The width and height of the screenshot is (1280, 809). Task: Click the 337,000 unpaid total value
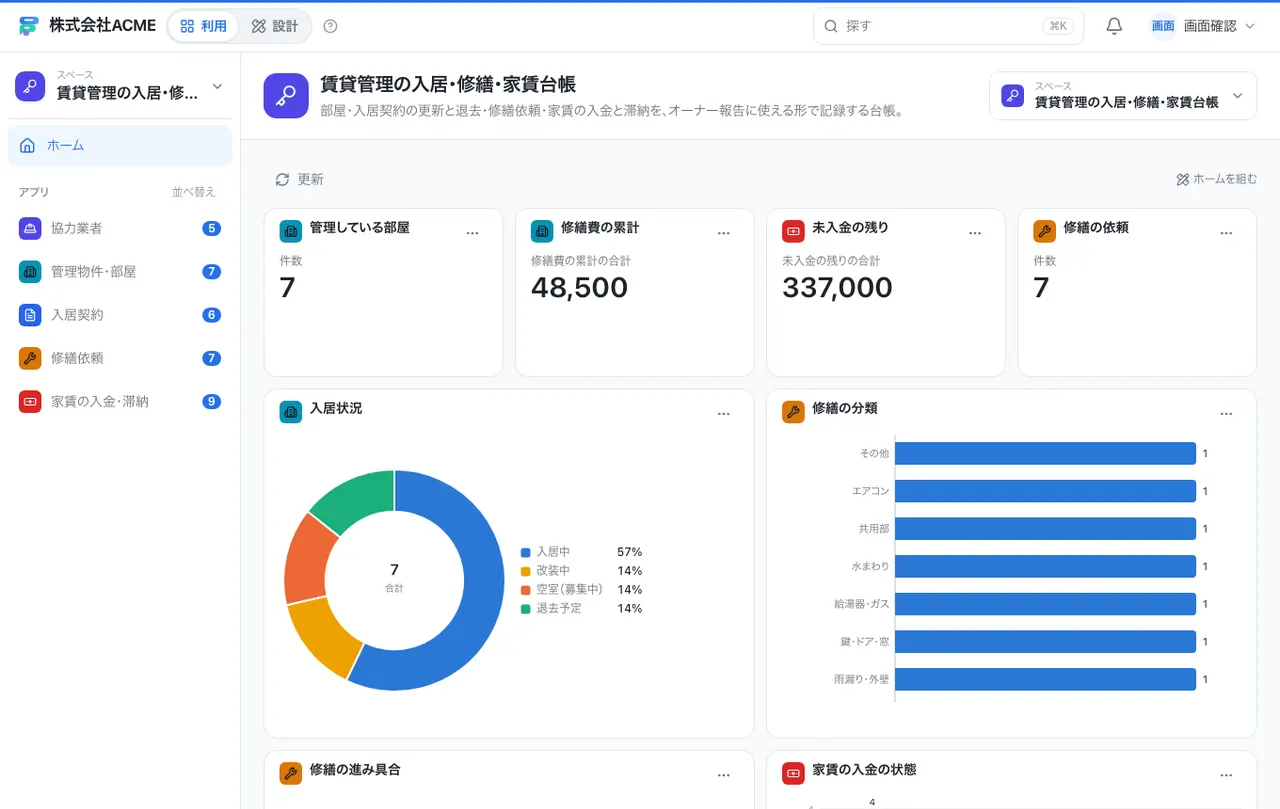(x=837, y=288)
